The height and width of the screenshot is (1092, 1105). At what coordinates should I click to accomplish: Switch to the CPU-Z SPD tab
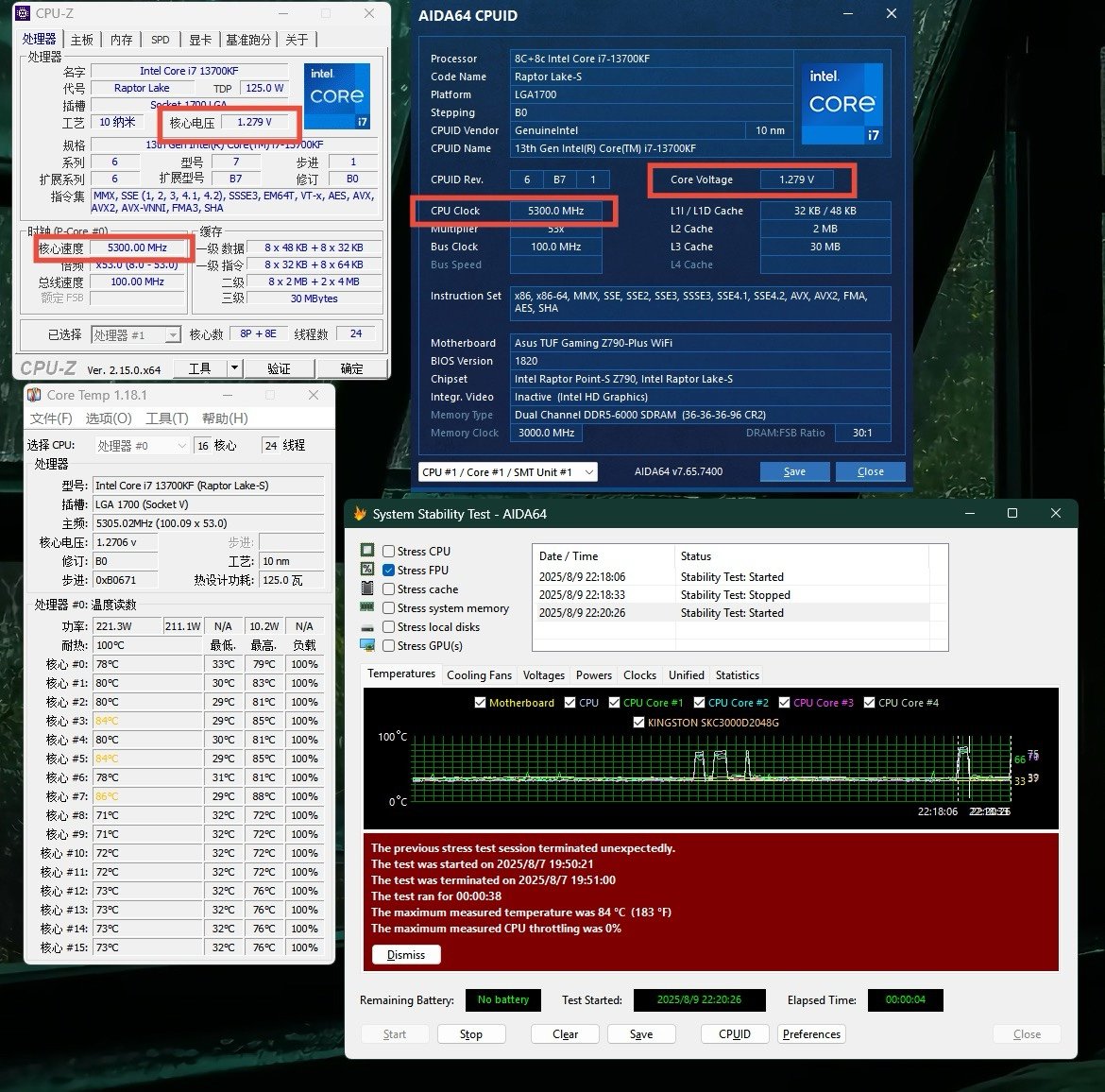[x=160, y=40]
